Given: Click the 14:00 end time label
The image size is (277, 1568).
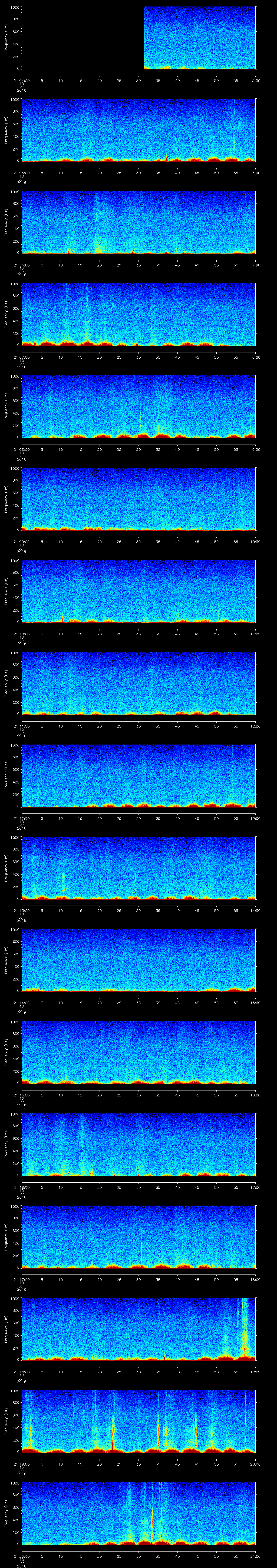Looking at the screenshot, I should pos(255,910).
